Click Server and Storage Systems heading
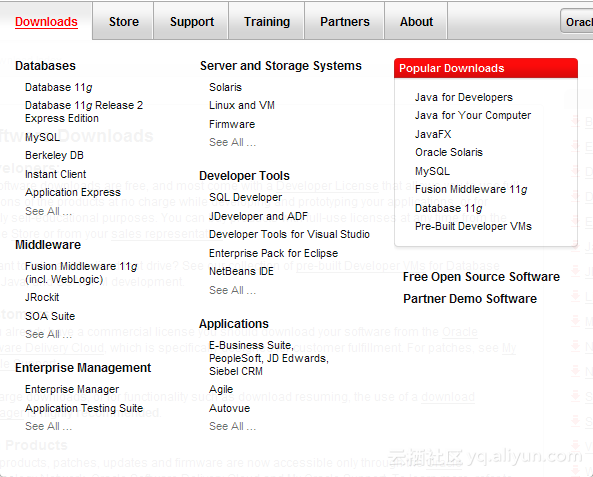This screenshot has width=593, height=477. click(281, 66)
